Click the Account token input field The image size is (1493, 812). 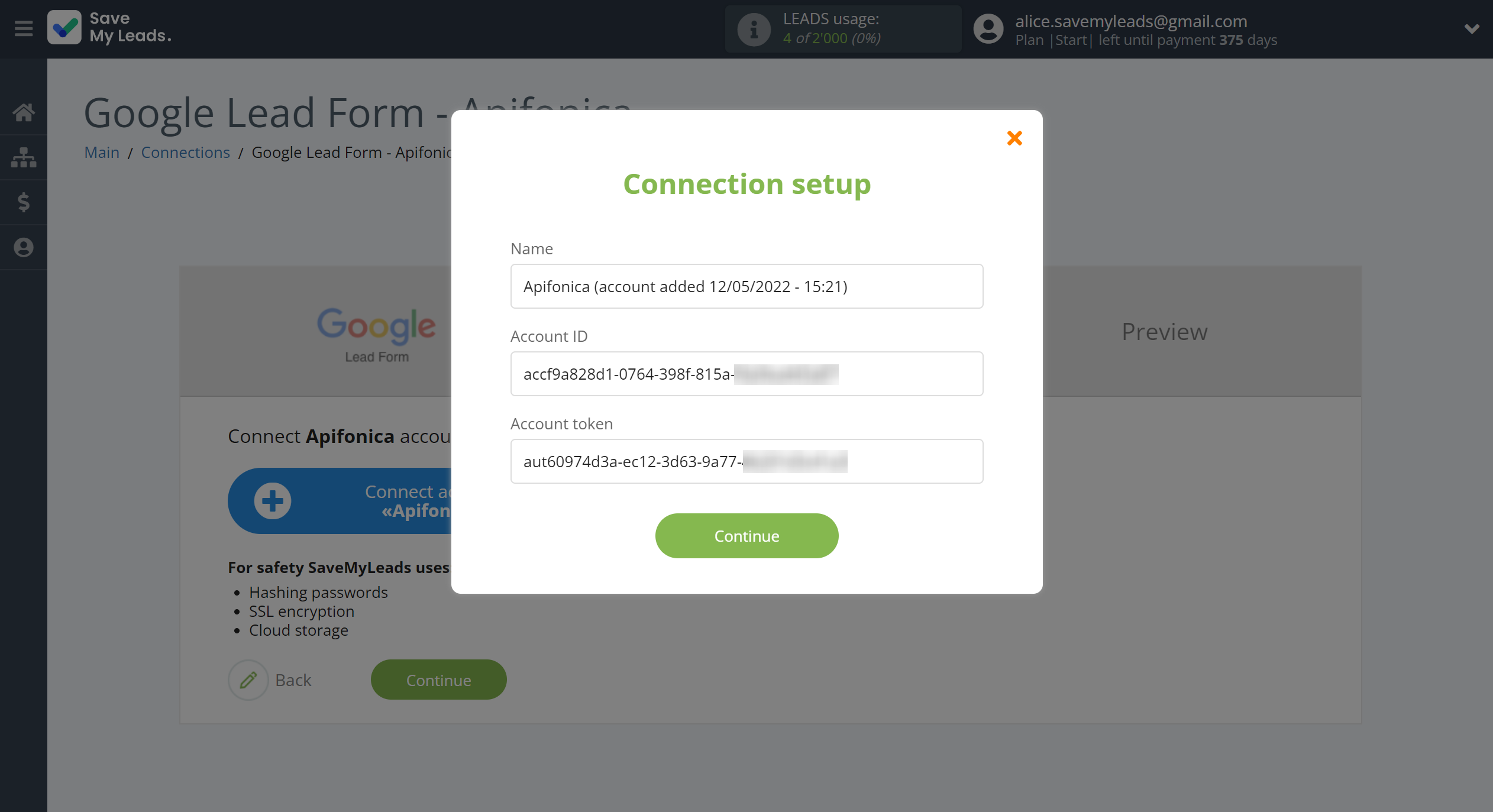pyautogui.click(x=747, y=460)
